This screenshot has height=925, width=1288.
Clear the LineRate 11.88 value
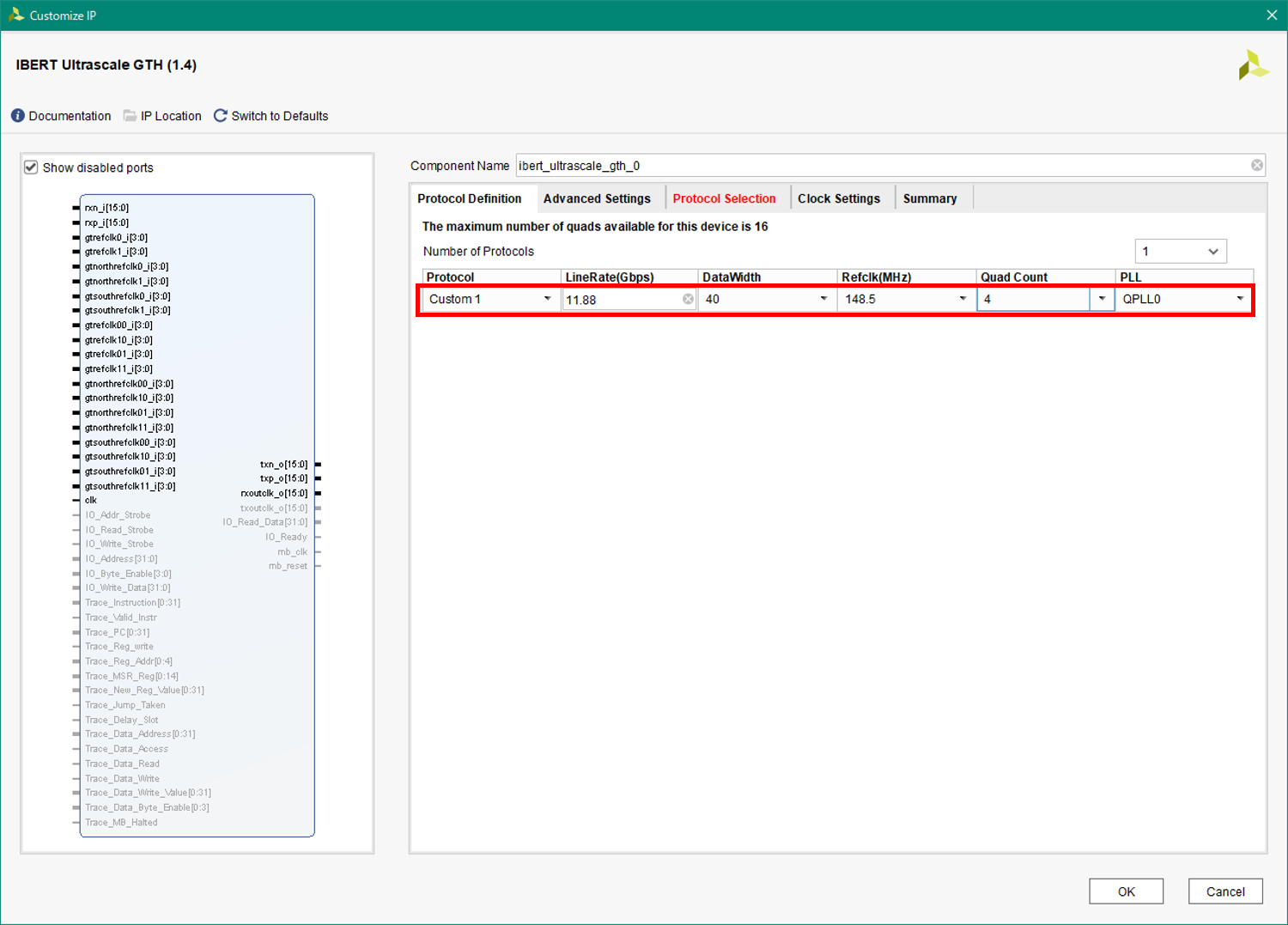[688, 299]
